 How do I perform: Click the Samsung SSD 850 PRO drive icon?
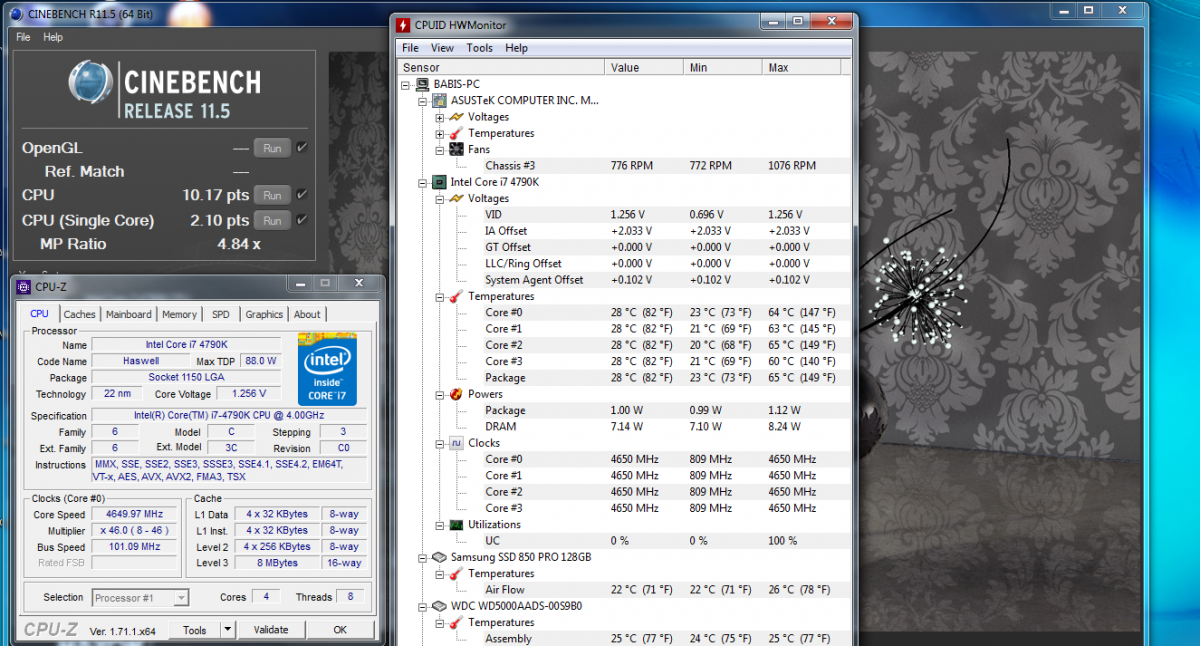(439, 557)
